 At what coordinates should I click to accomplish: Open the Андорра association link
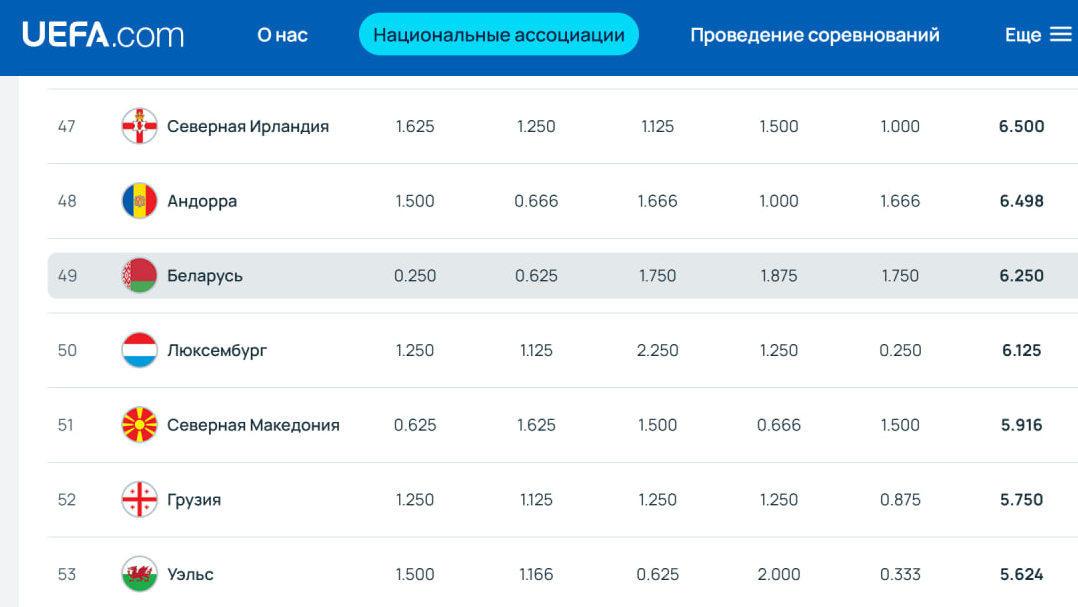click(x=202, y=201)
